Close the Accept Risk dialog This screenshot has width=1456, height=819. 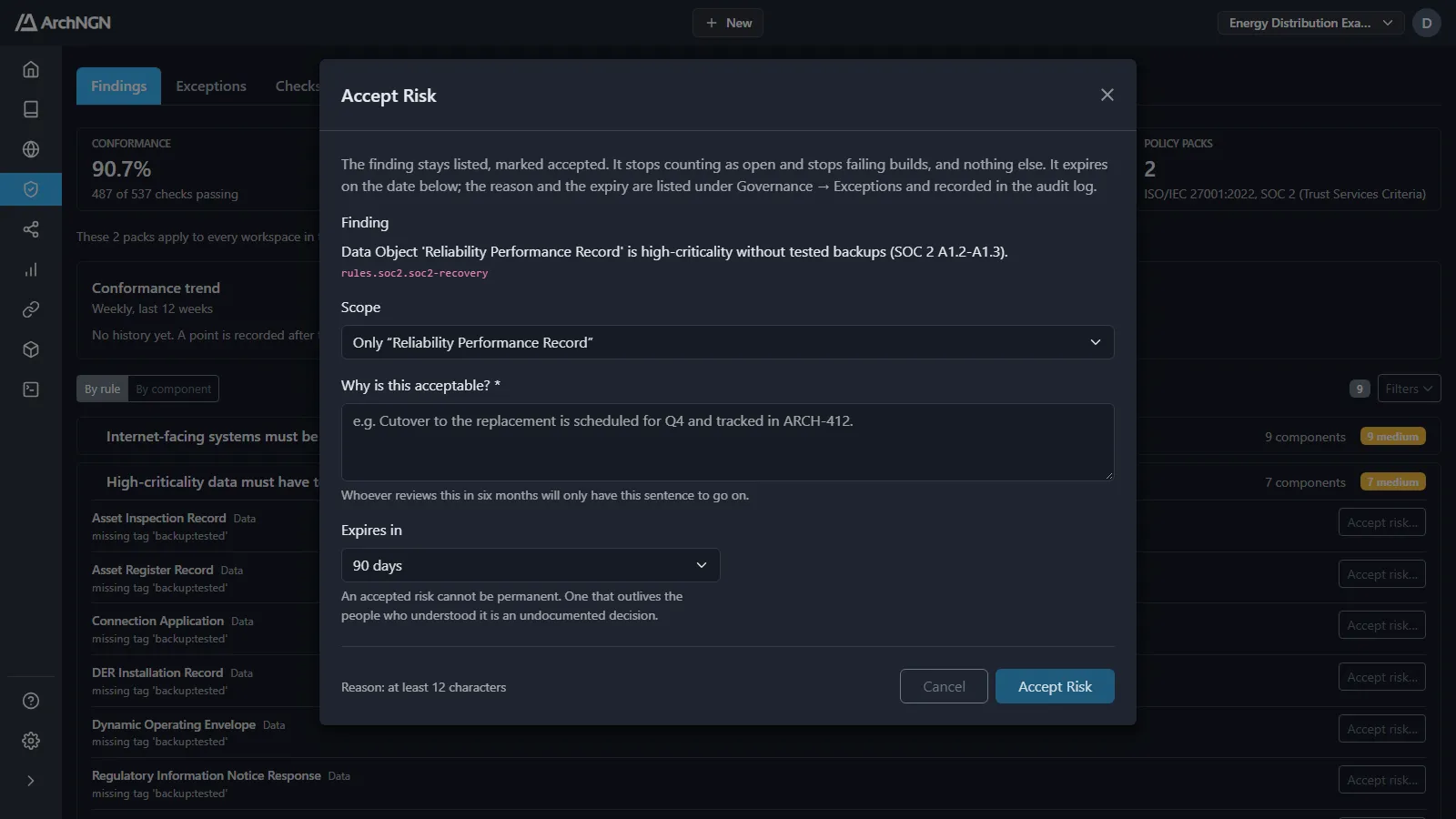(1107, 95)
